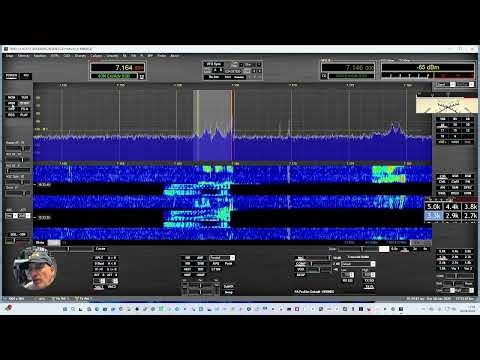The height and width of the screenshot is (360, 480).
Task: Adjust the AF gain slider
Action: pyautogui.click(x=18, y=148)
